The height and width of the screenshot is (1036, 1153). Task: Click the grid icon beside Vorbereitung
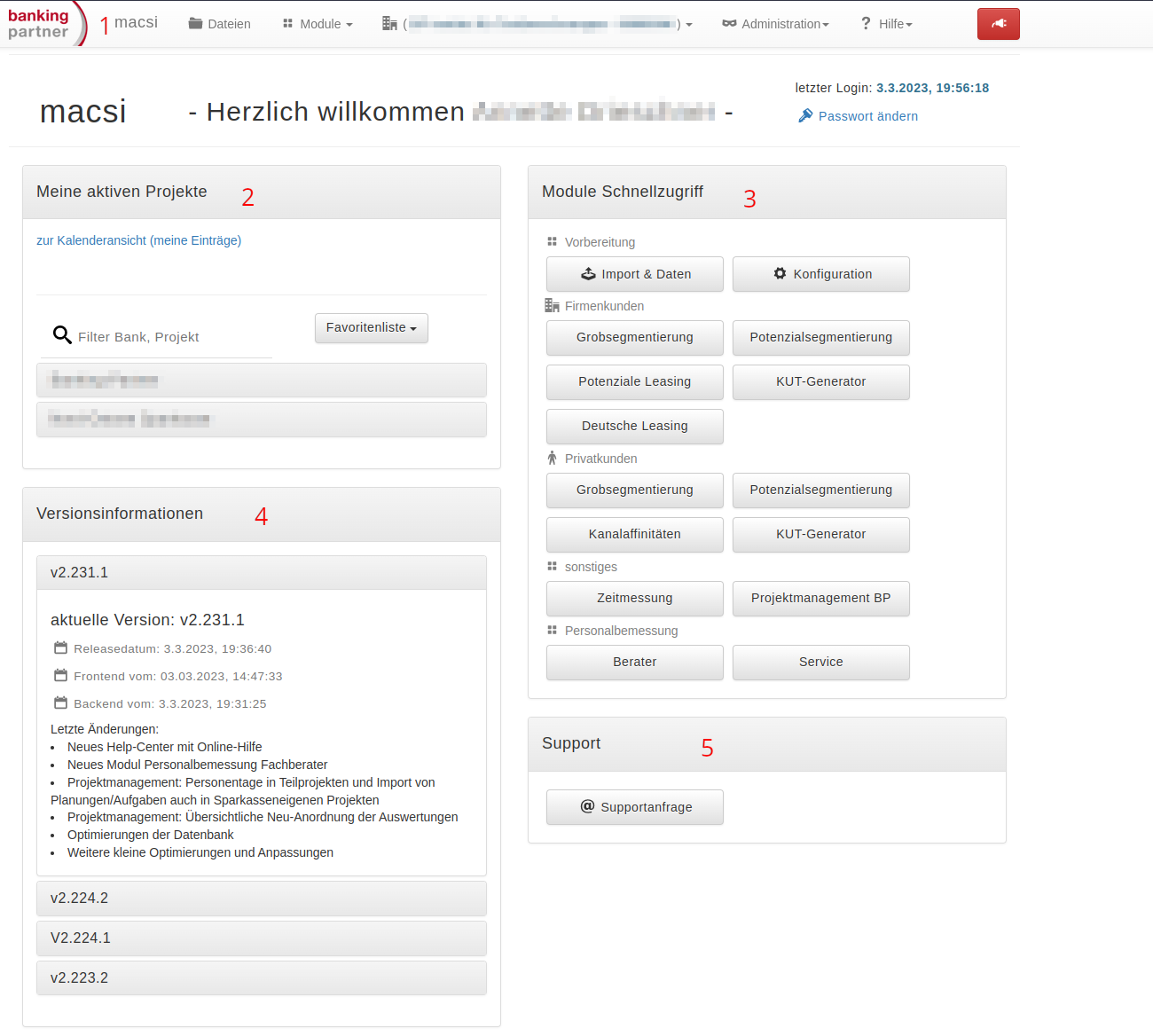coord(552,241)
